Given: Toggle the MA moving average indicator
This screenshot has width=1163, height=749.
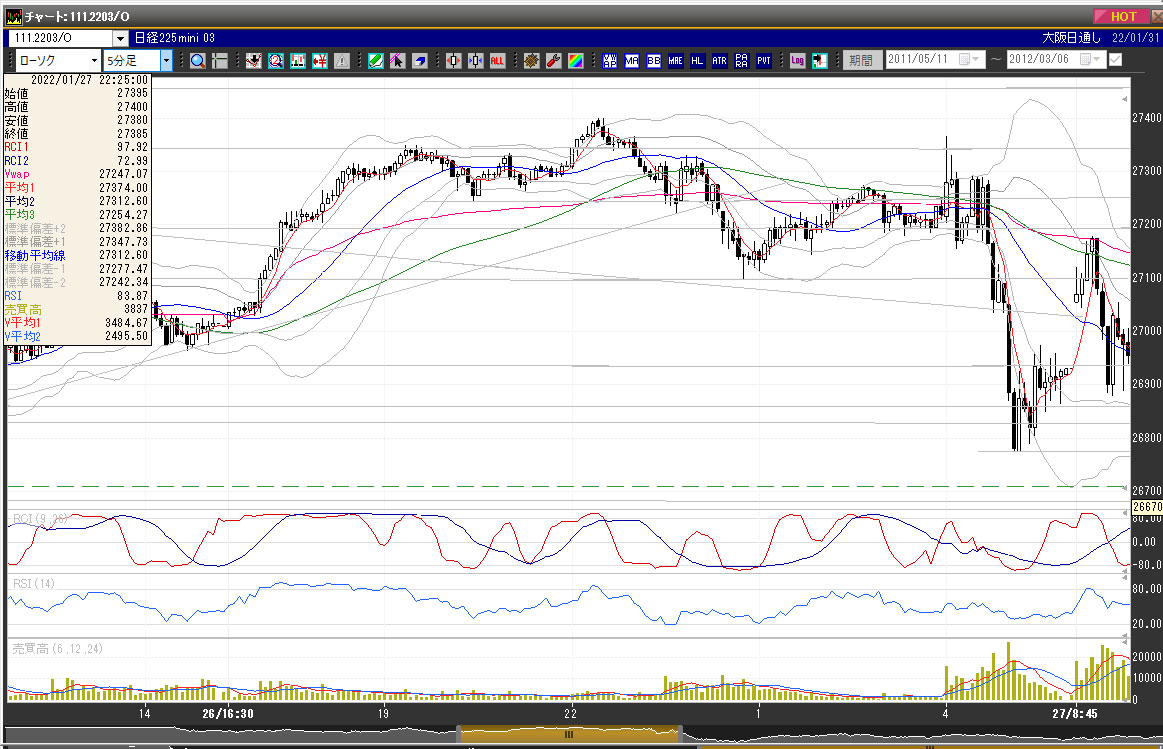Looking at the screenshot, I should [x=632, y=60].
